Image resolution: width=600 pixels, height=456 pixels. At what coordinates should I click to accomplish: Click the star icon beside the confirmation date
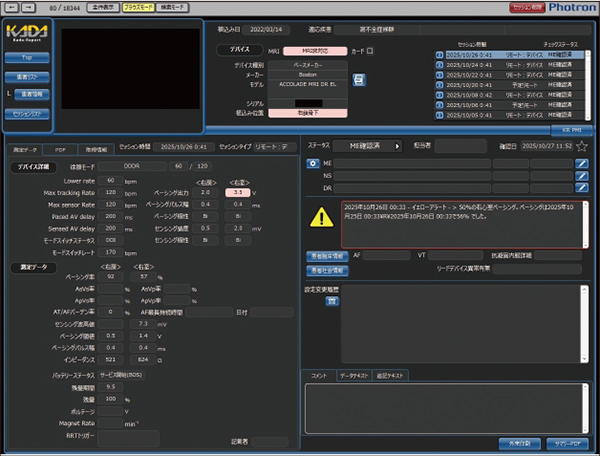[582, 146]
